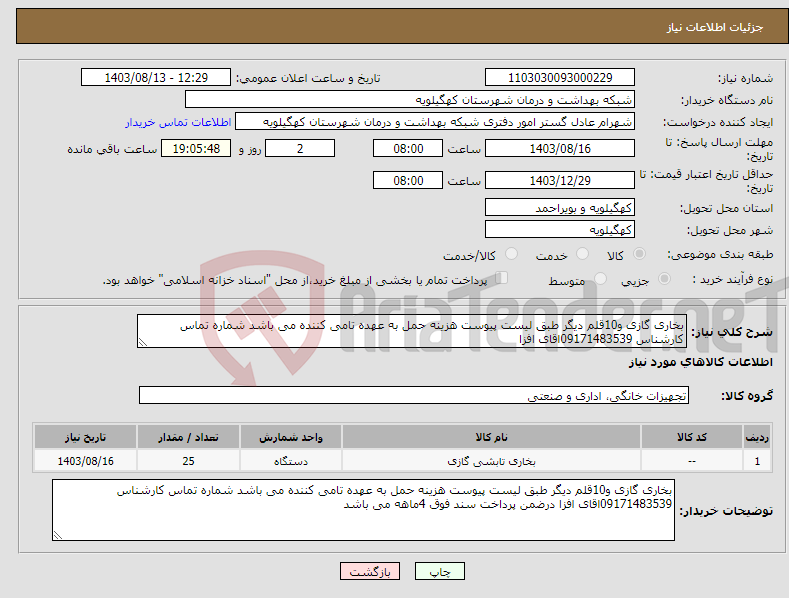Click the گروه کالا label

coord(747,396)
